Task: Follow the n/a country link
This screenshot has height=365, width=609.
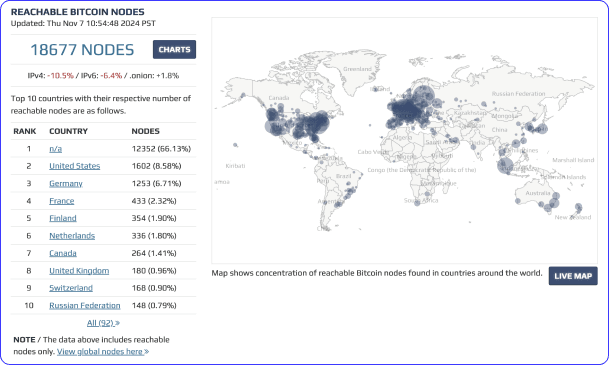Action: (x=56, y=149)
